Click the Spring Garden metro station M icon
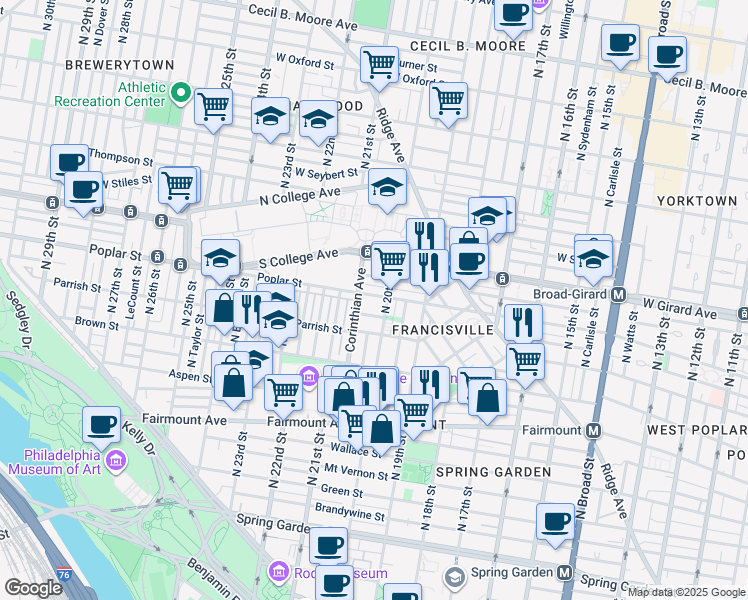This screenshot has width=748, height=600. (564, 572)
